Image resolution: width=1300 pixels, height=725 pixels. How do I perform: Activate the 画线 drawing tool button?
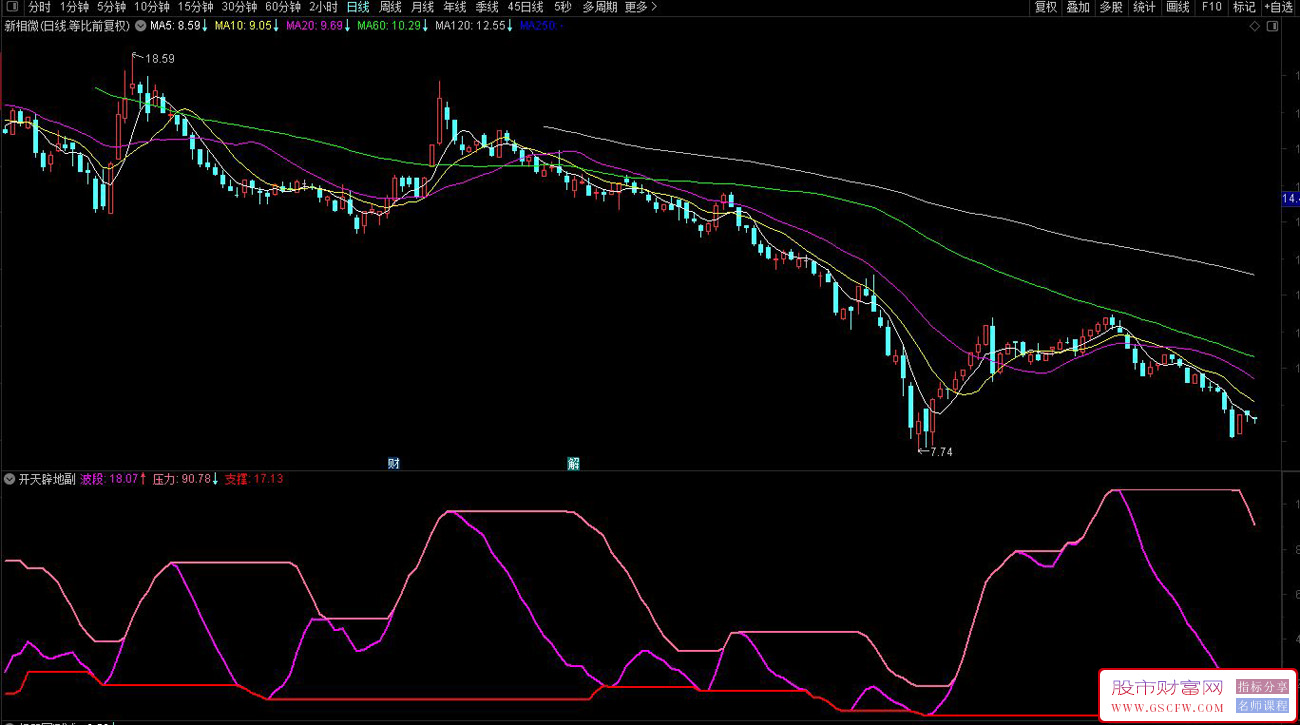tap(1178, 7)
